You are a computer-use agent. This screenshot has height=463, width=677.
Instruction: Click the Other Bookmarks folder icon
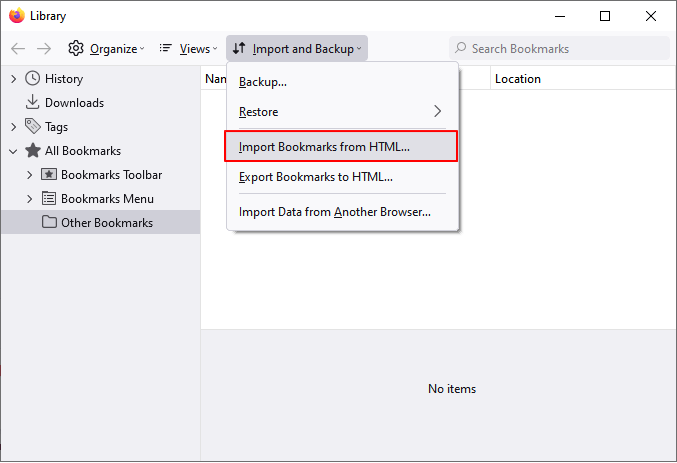click(x=49, y=223)
